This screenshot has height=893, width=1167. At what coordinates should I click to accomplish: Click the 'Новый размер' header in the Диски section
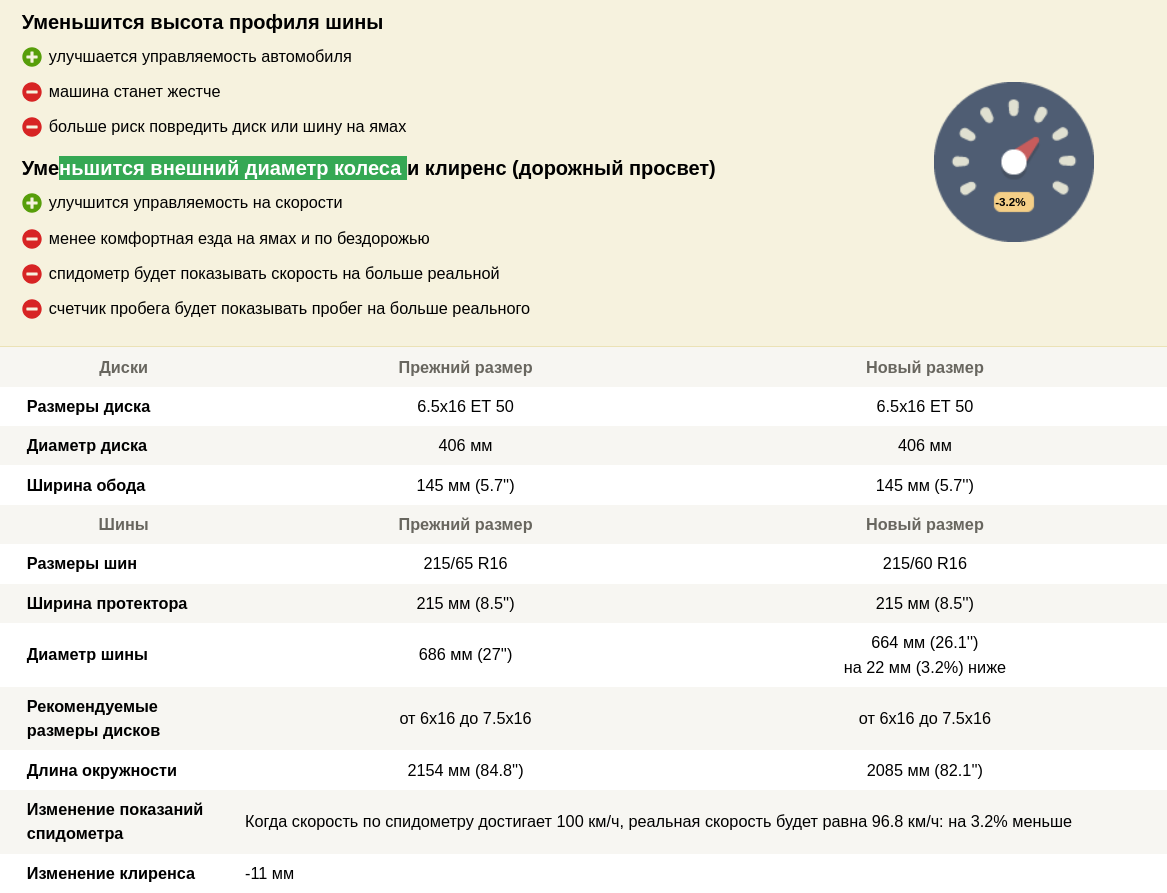tap(924, 368)
